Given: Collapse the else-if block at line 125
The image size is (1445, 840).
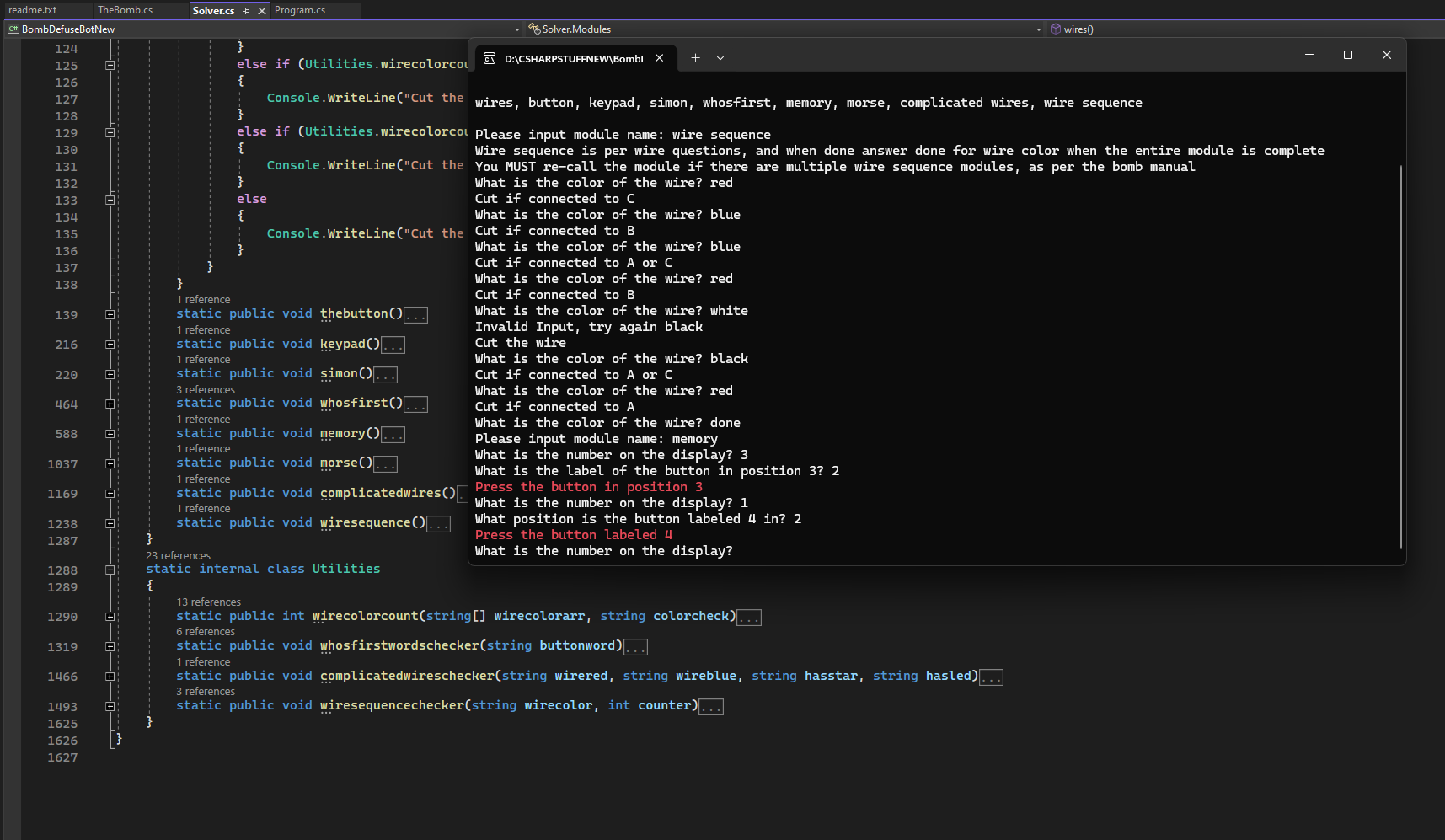Looking at the screenshot, I should 110,65.
